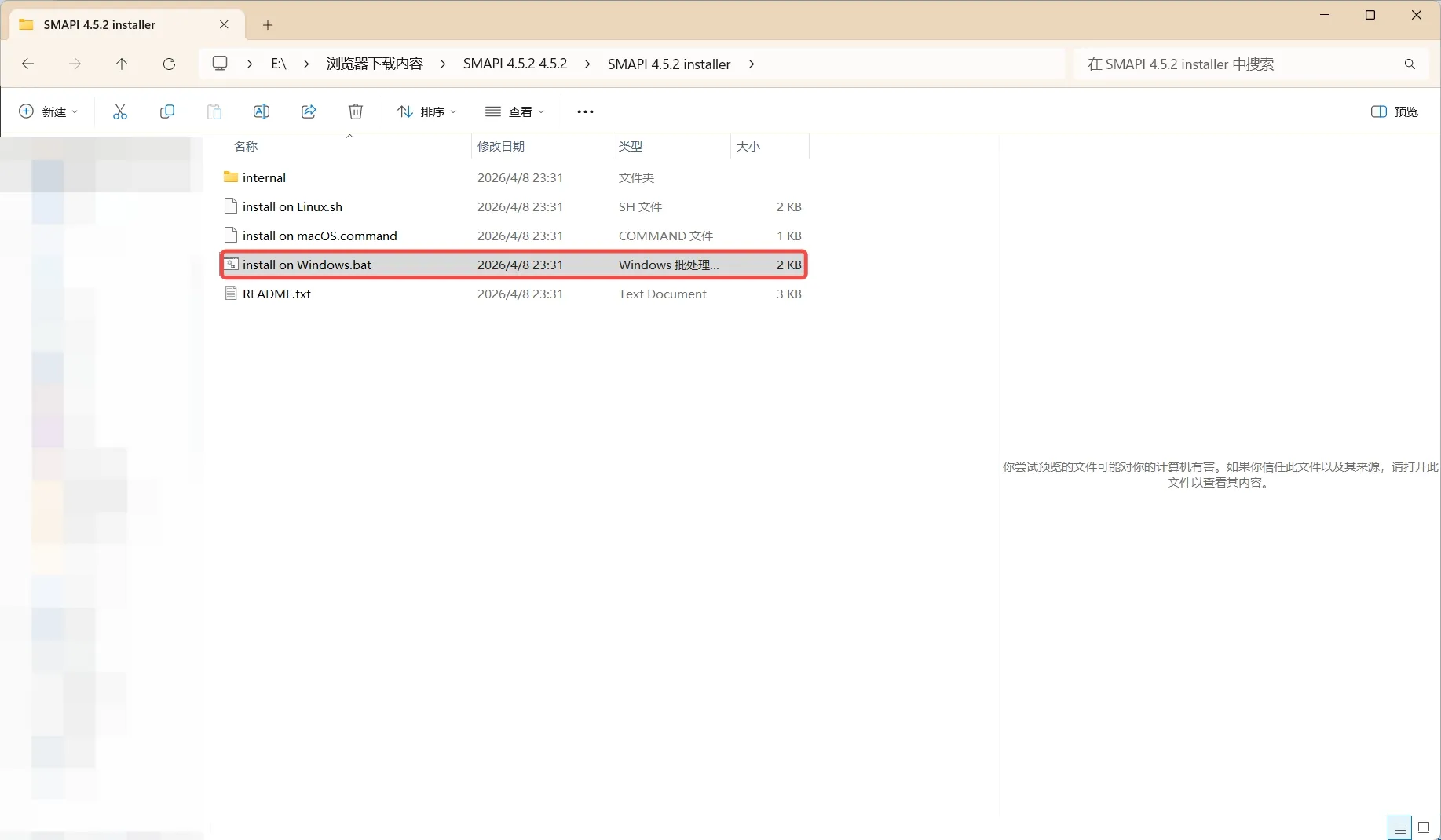Viewport: 1441px width, 840px height.
Task: Click the Text Document type cell
Action: [663, 294]
